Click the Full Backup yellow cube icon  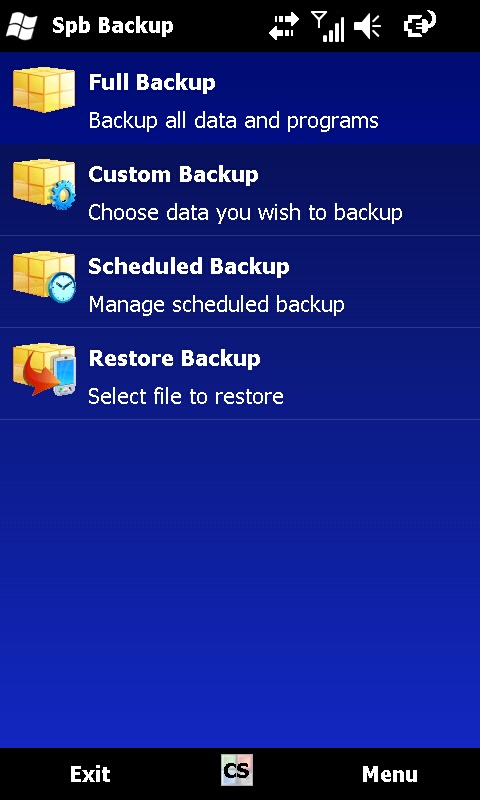click(x=44, y=90)
